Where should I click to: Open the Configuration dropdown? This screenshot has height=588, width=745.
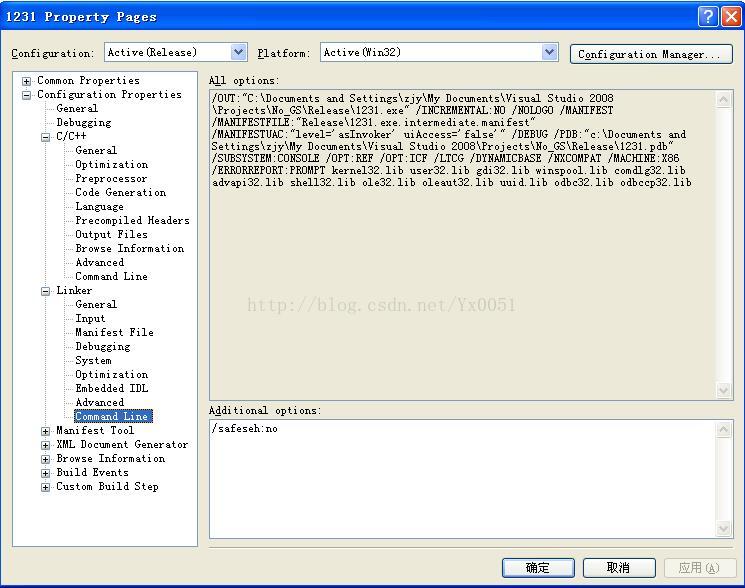pyautogui.click(x=239, y=52)
